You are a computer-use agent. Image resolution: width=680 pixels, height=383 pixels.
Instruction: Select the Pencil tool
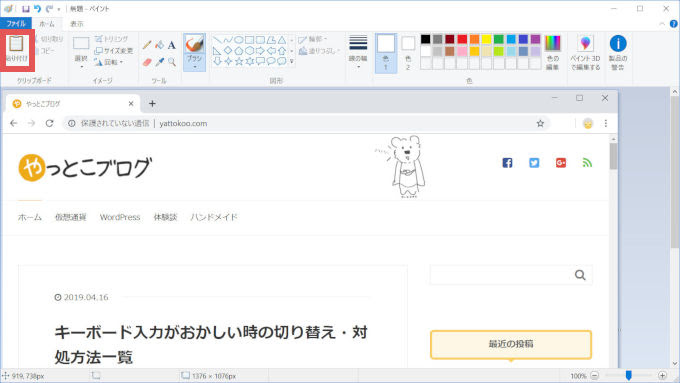pos(147,45)
